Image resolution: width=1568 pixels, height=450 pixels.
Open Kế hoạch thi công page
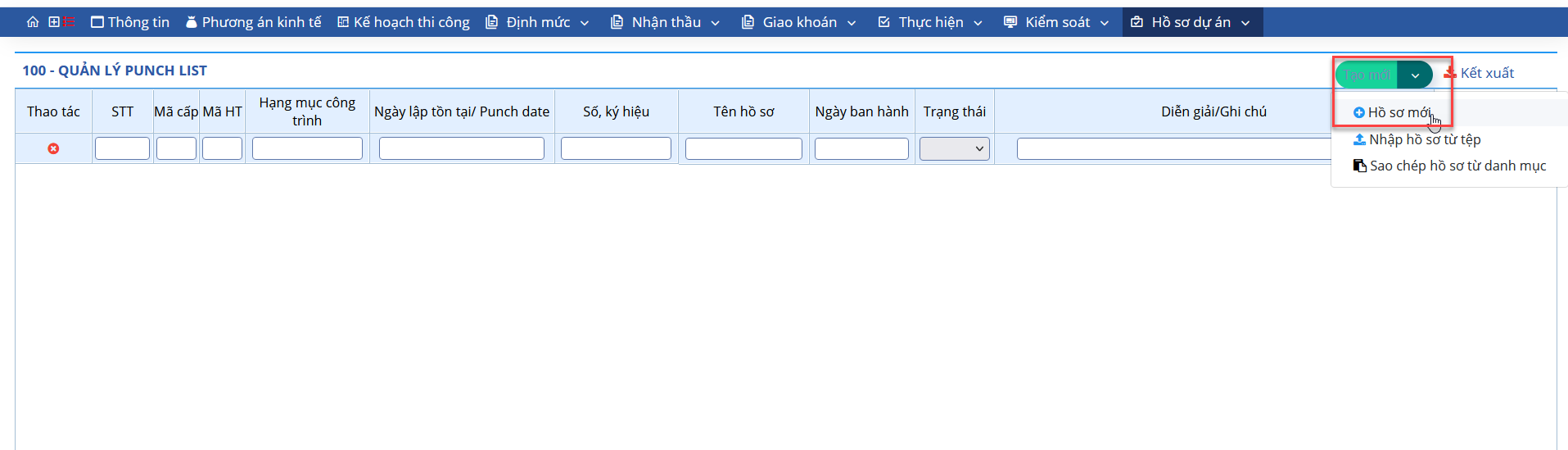pyautogui.click(x=404, y=22)
